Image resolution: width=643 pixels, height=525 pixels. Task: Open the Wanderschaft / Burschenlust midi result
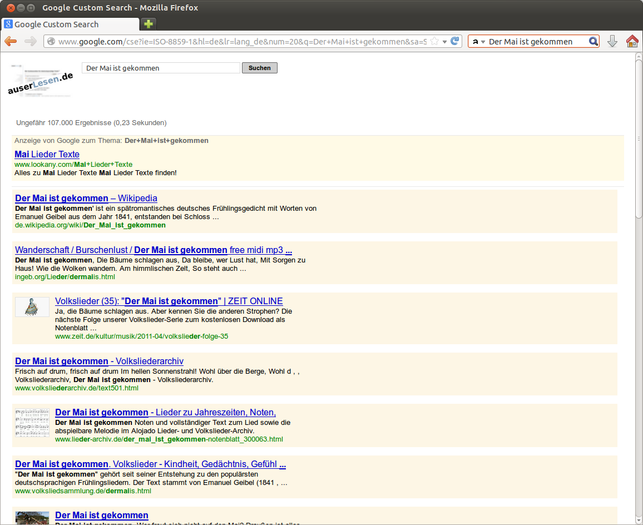[x=153, y=250]
